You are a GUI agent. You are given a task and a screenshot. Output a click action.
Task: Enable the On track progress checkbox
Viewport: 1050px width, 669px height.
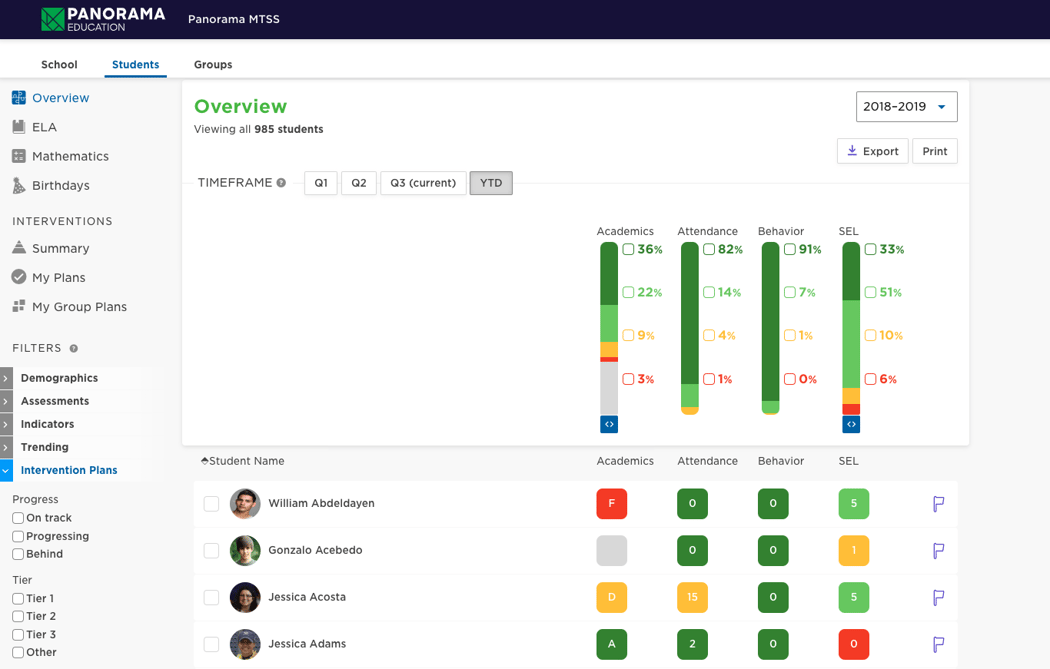point(18,518)
